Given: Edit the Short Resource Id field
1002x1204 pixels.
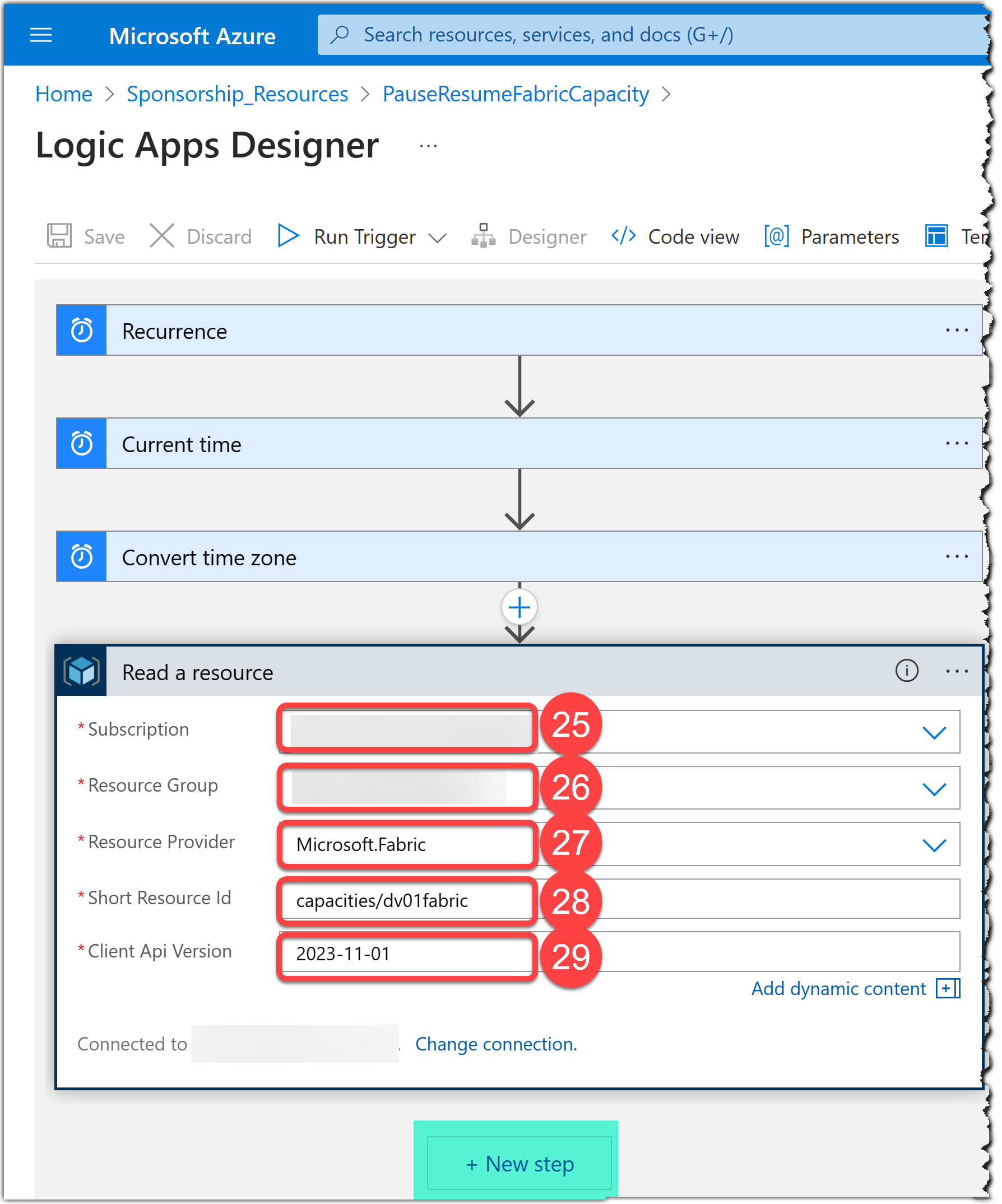Looking at the screenshot, I should click(x=619, y=899).
